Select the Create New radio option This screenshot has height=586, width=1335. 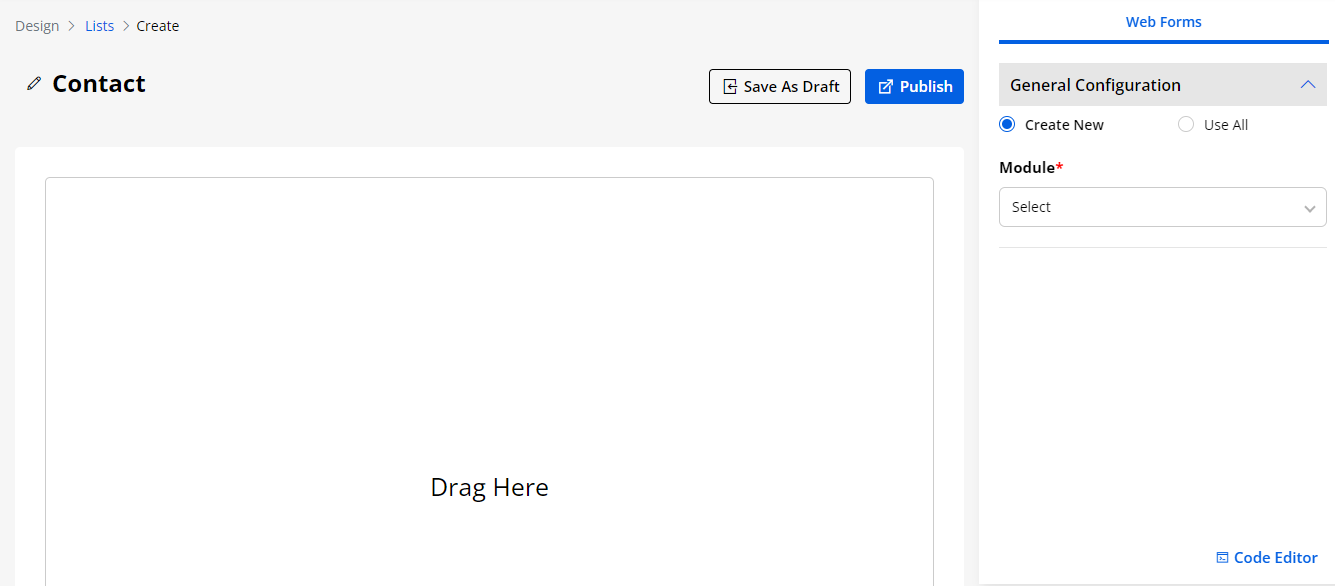point(1007,125)
